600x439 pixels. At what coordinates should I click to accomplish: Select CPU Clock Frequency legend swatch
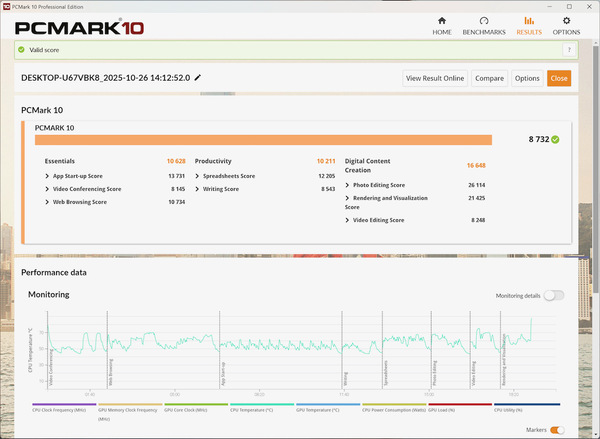click(64, 404)
